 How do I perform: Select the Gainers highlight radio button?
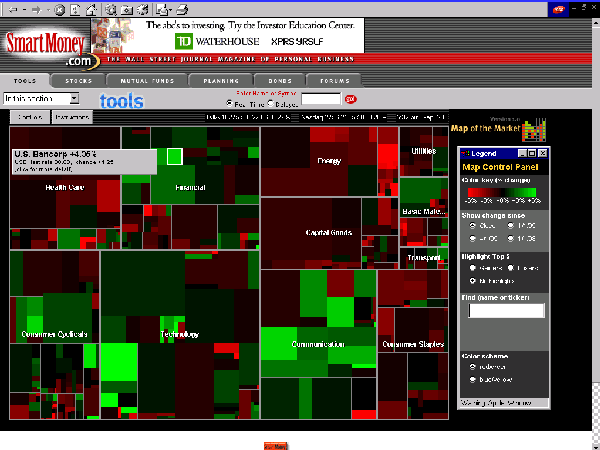(x=471, y=268)
